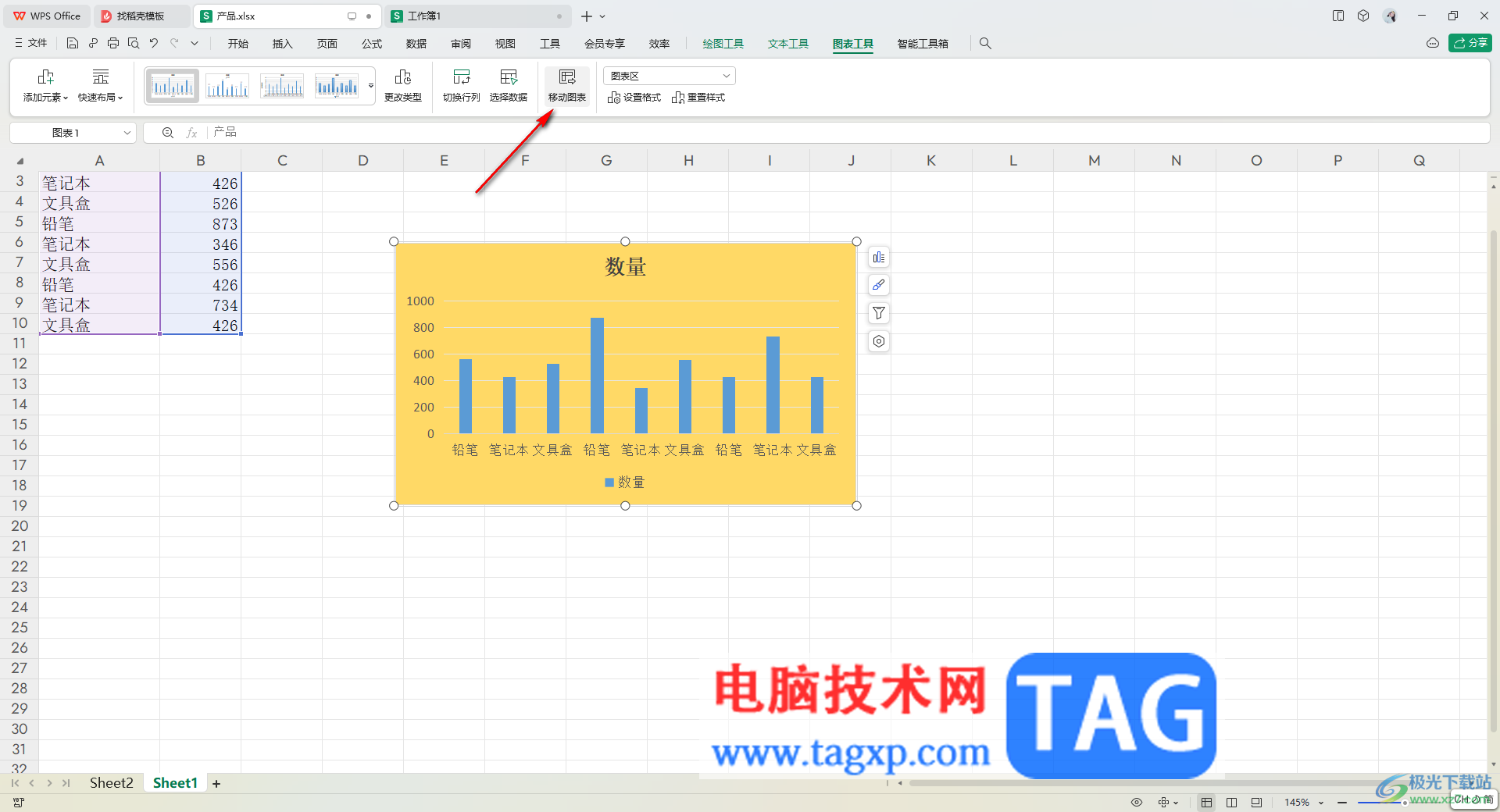Click the Print icon in quick toolbar
This screenshot has height=812, width=1500.
point(113,44)
